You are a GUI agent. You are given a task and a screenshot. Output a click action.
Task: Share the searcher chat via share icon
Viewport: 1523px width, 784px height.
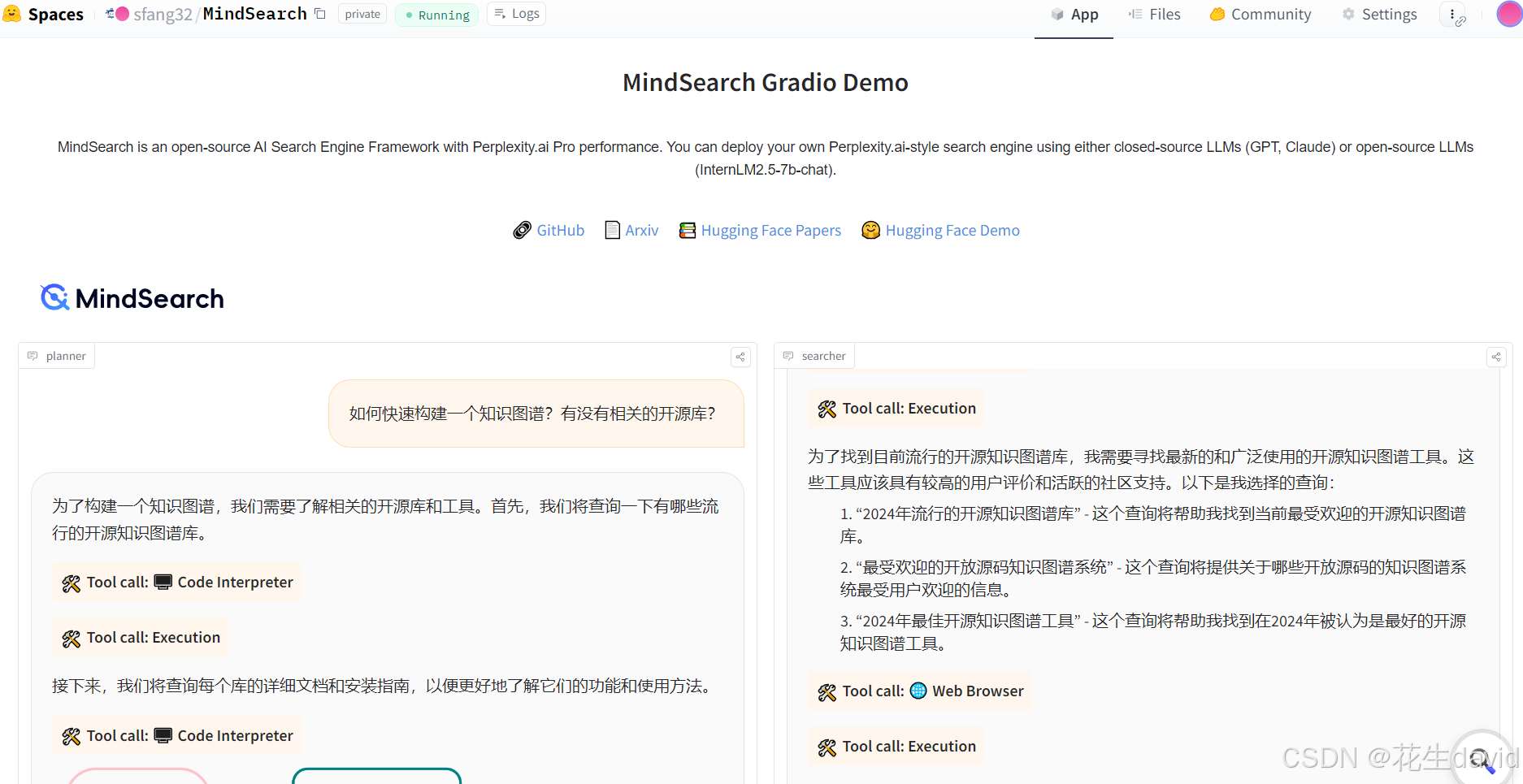tap(1496, 357)
